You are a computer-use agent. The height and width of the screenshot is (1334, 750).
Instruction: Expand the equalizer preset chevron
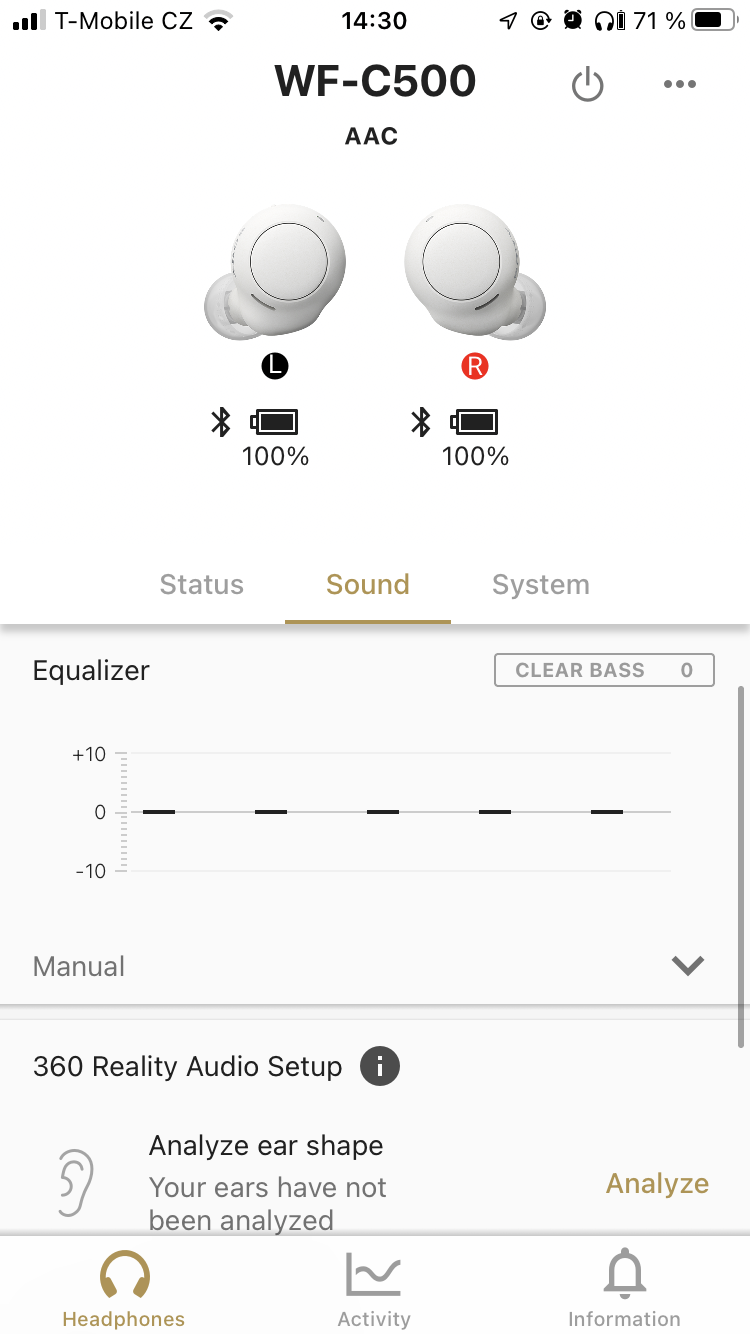(x=688, y=966)
